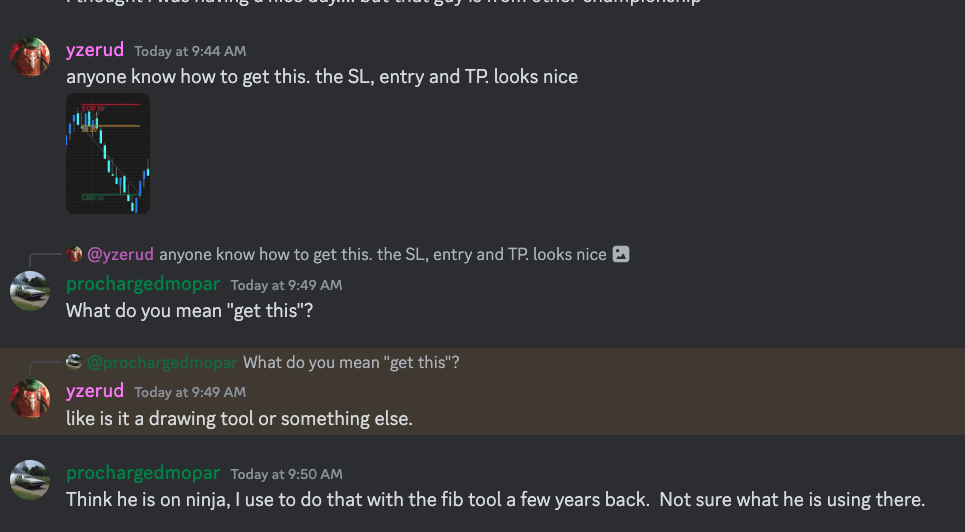Click the small yzerud avatar in the reply preview
Viewport: 965px width, 532px height.
point(74,254)
